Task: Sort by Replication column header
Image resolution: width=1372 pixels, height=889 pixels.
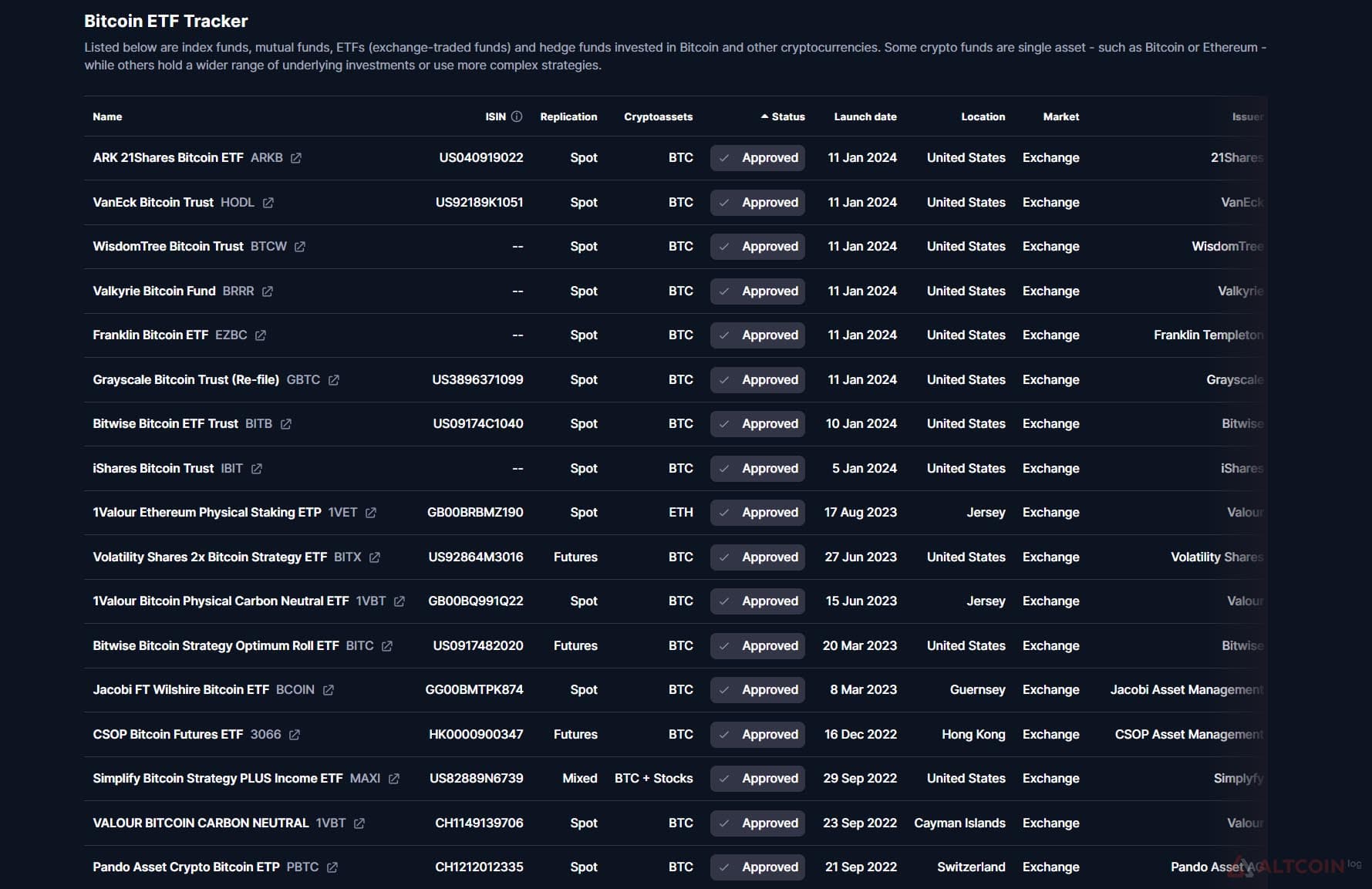Action: click(x=568, y=116)
